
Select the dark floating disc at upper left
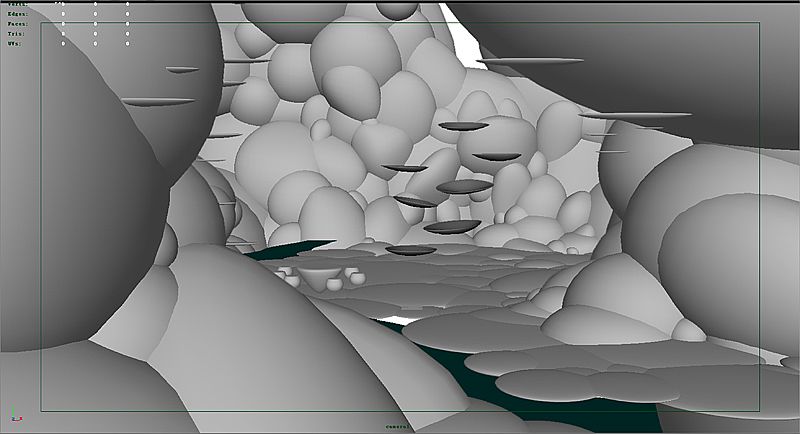tap(158, 101)
